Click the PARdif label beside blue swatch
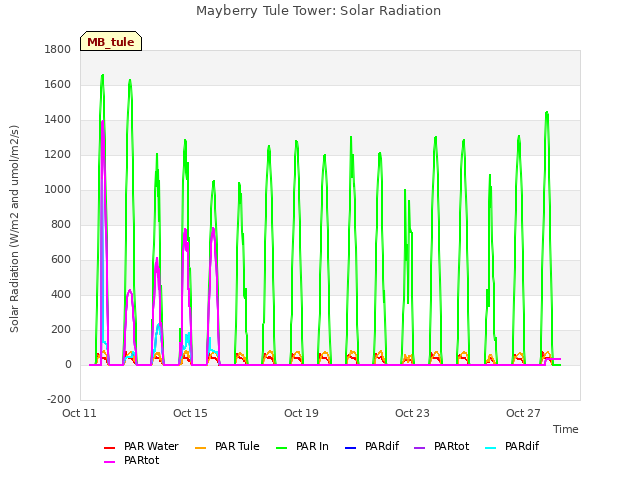Image resolution: width=640 pixels, height=480 pixels. pos(382,447)
